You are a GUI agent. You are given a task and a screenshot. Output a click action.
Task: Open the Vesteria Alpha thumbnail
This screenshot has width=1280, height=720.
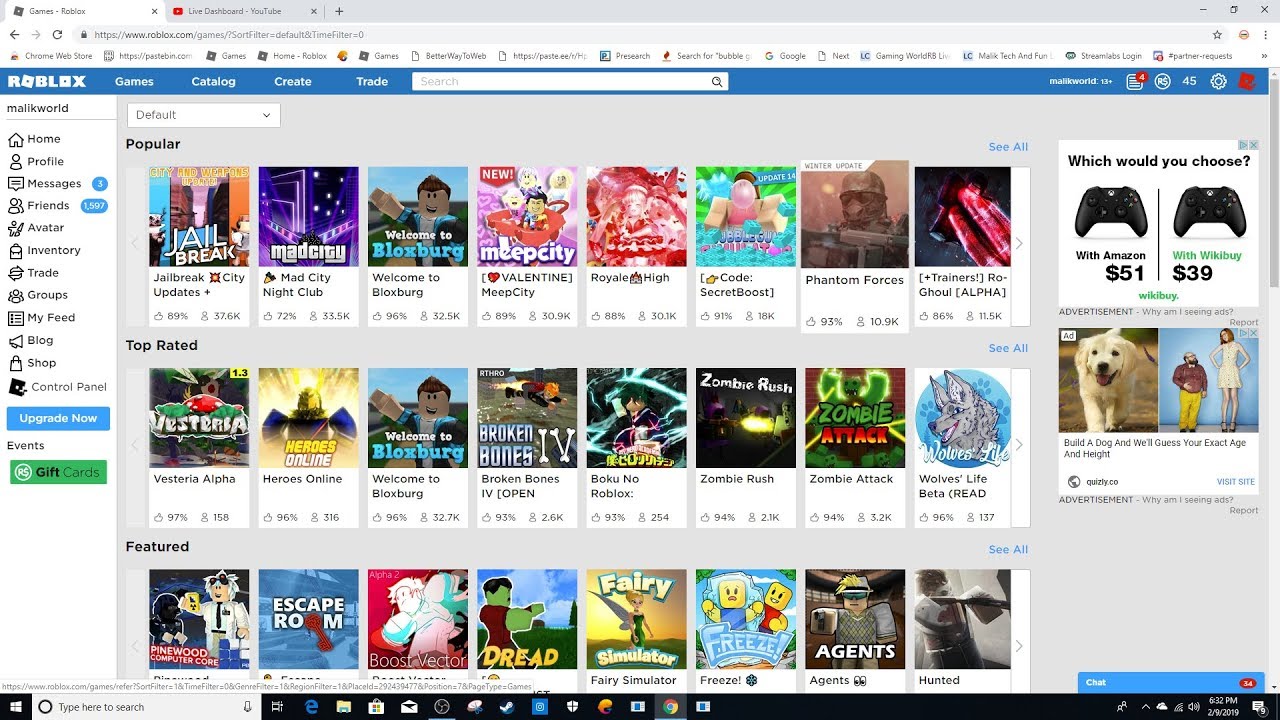click(x=199, y=418)
